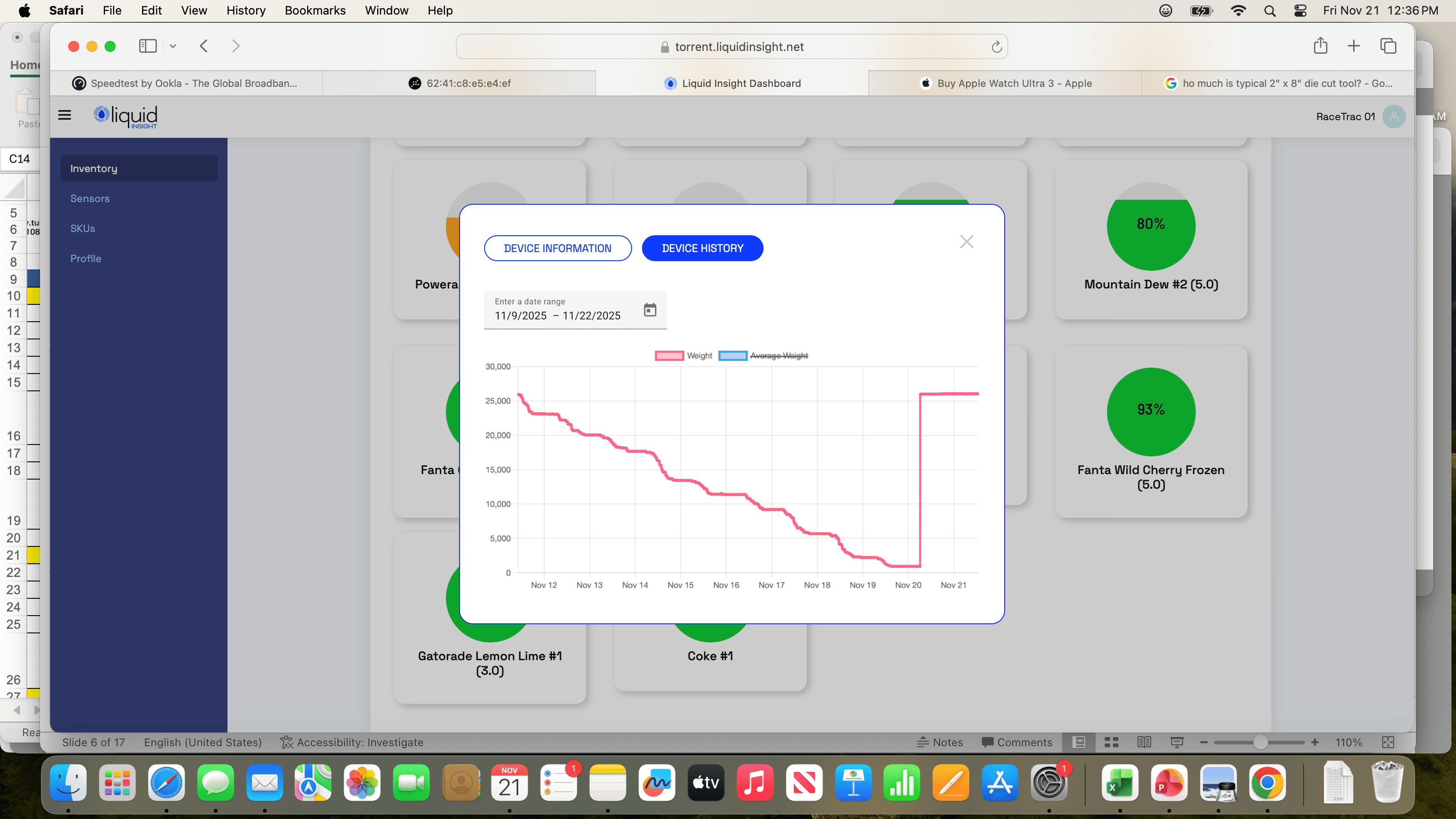1456x819 pixels.
Task: Open the Wi-Fi menu bar icon
Action: [1239, 11]
